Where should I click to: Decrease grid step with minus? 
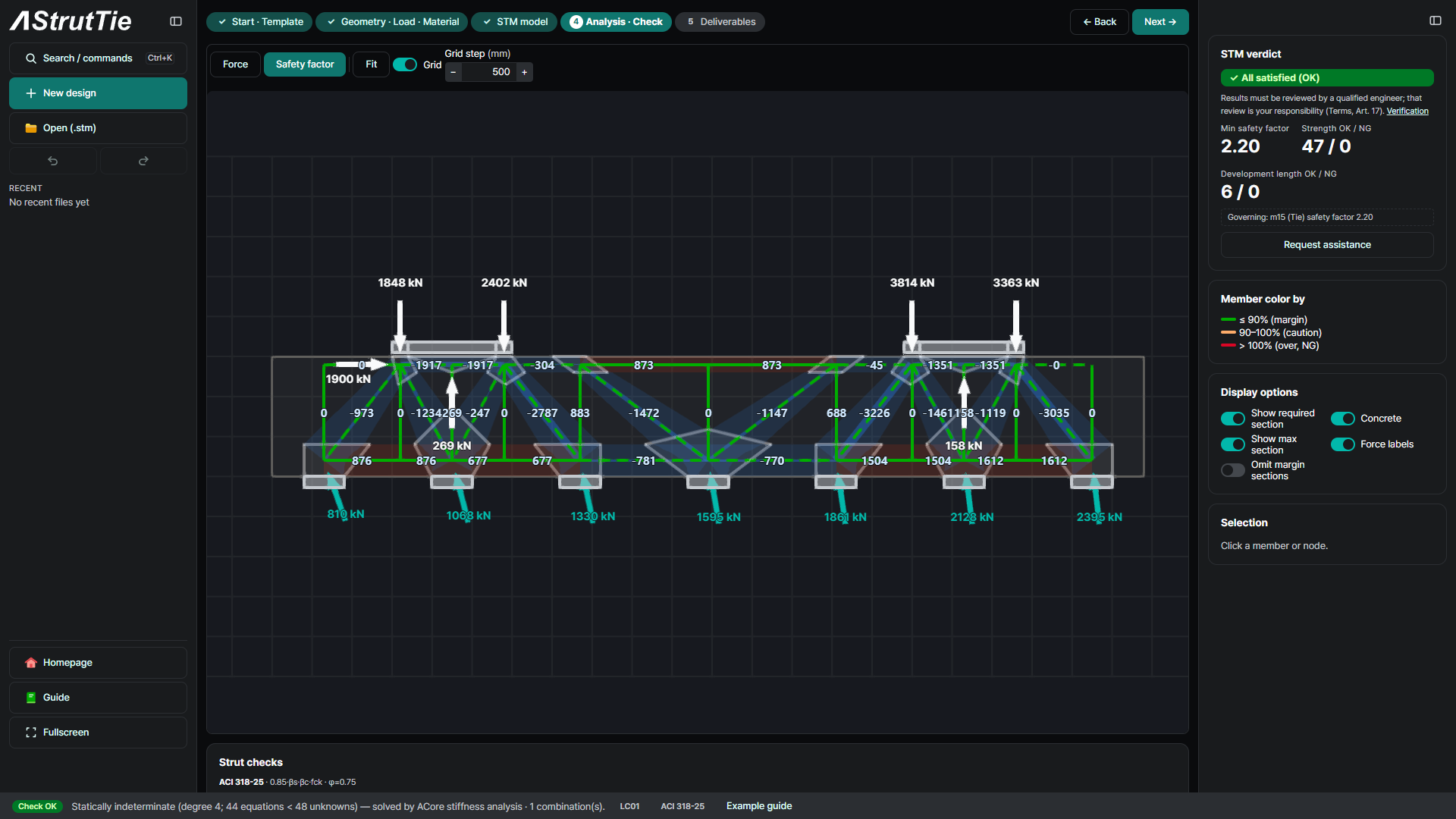click(x=453, y=72)
